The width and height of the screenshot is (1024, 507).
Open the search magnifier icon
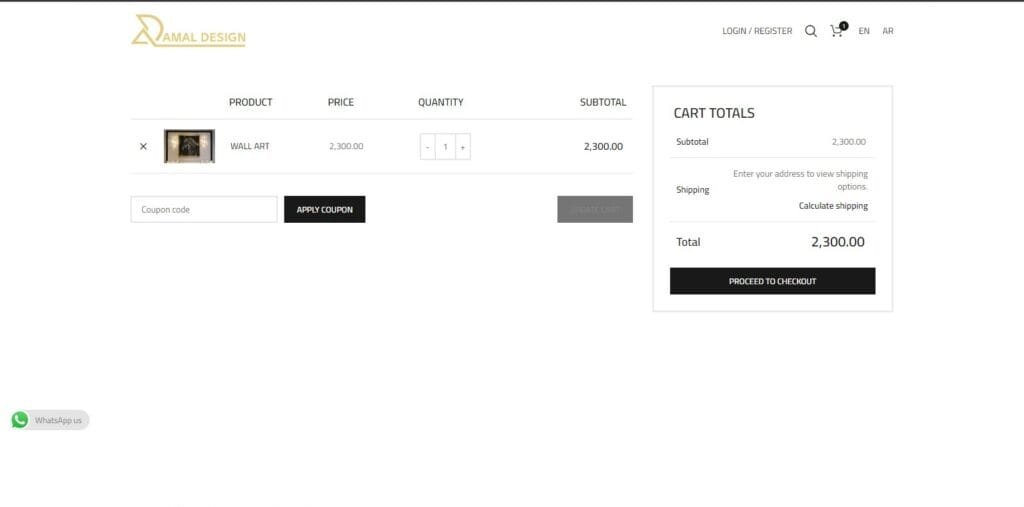pyautogui.click(x=810, y=31)
